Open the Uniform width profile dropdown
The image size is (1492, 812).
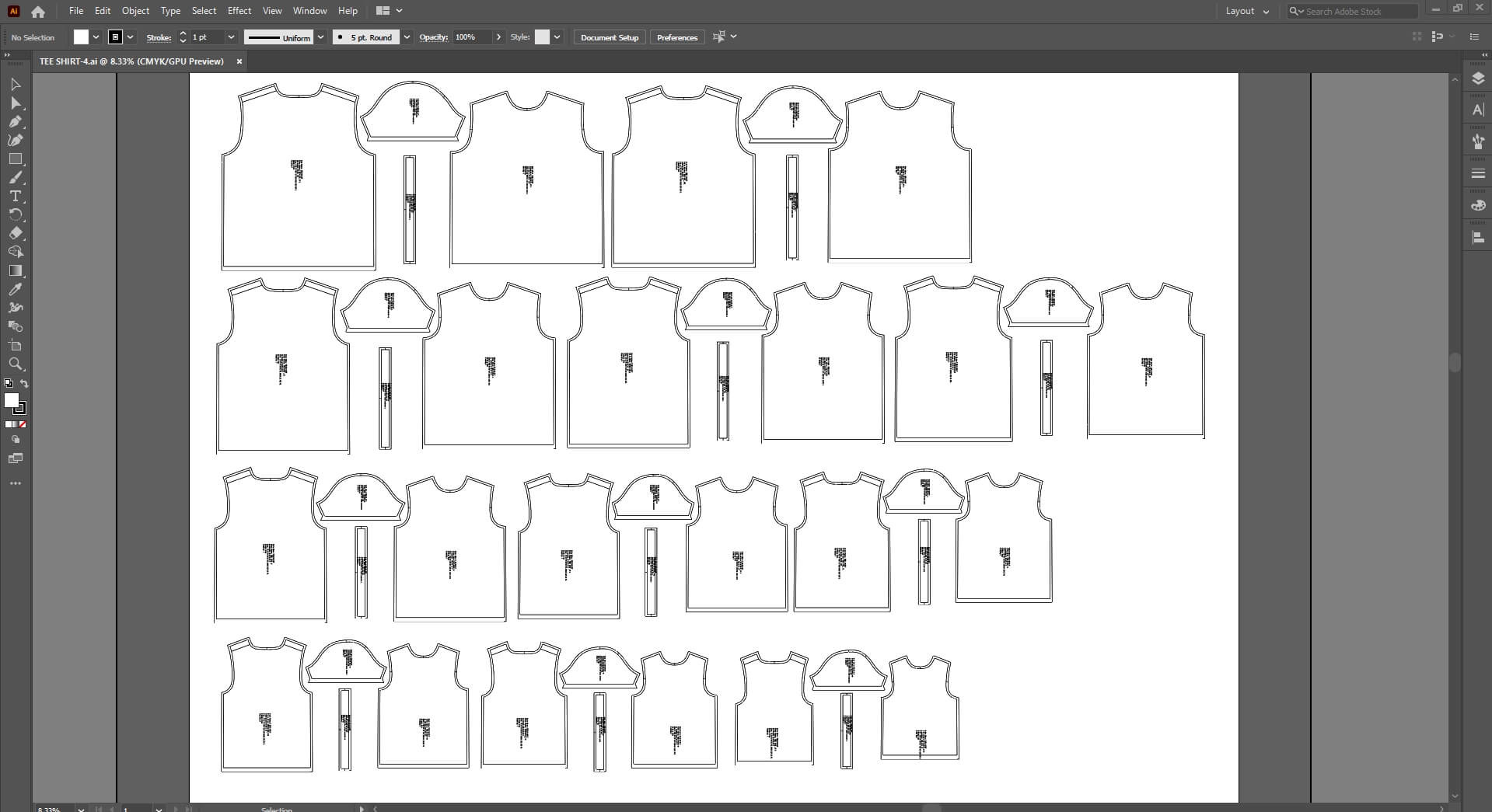point(320,37)
